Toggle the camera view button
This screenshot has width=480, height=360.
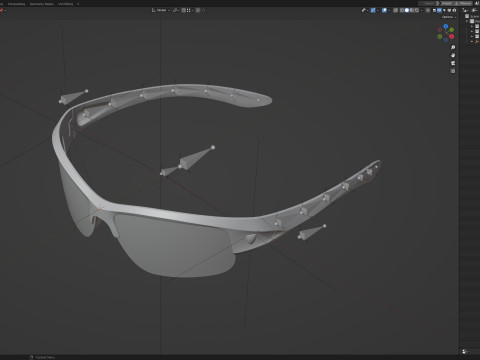pos(453,63)
